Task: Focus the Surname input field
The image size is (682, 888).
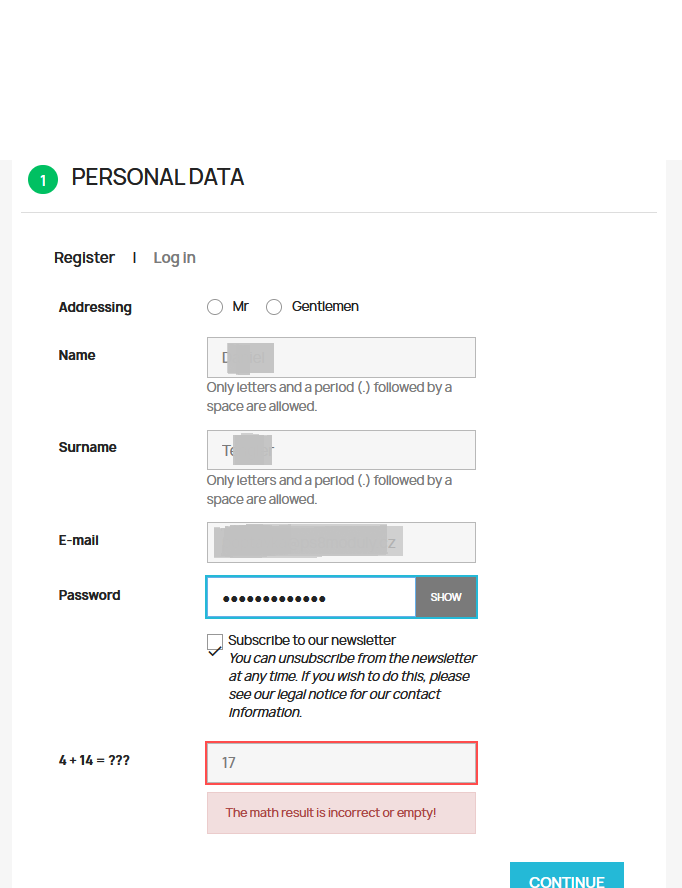Action: point(341,450)
